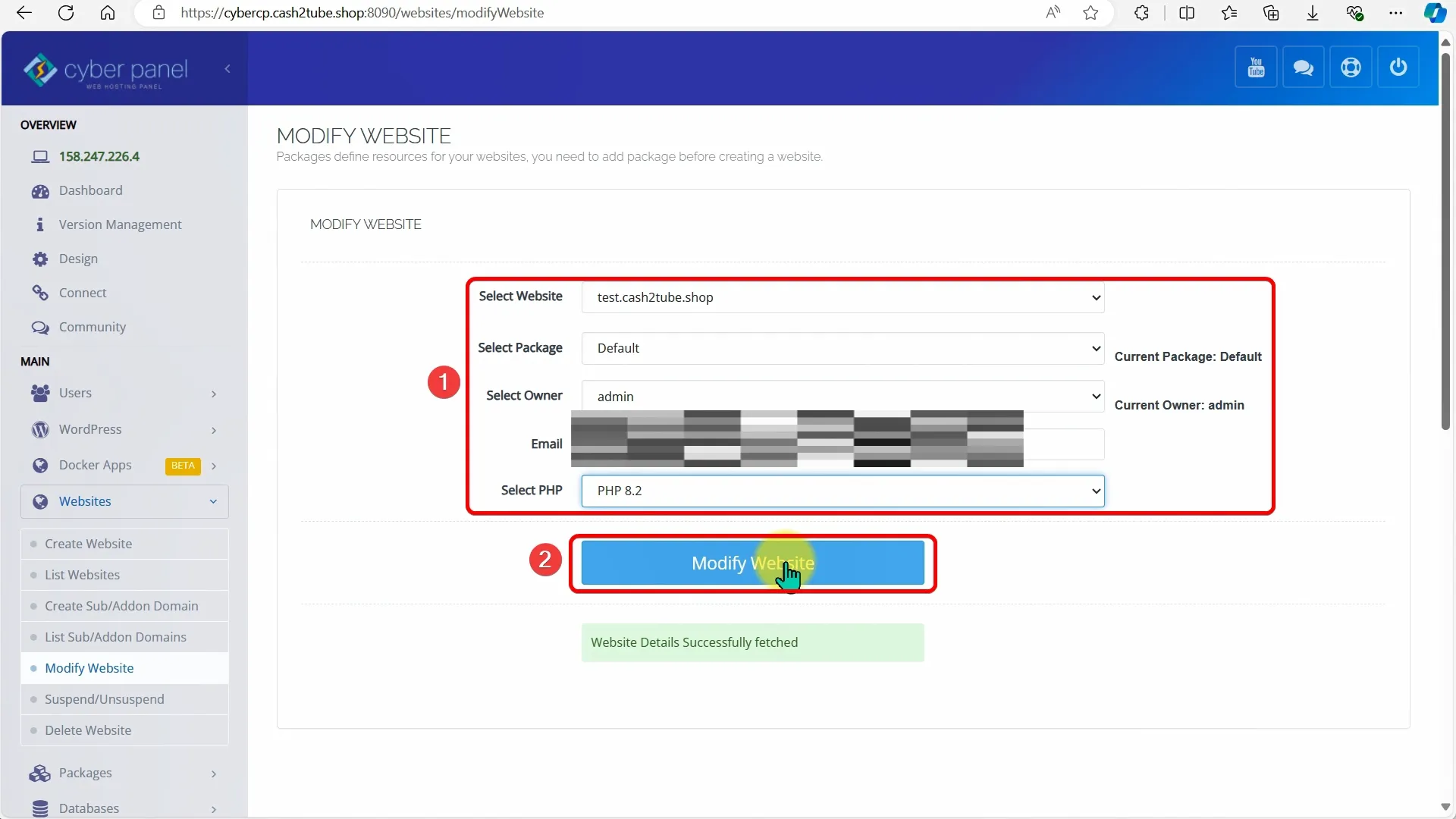Click the Email input field
1456x819 pixels.
point(1063,444)
